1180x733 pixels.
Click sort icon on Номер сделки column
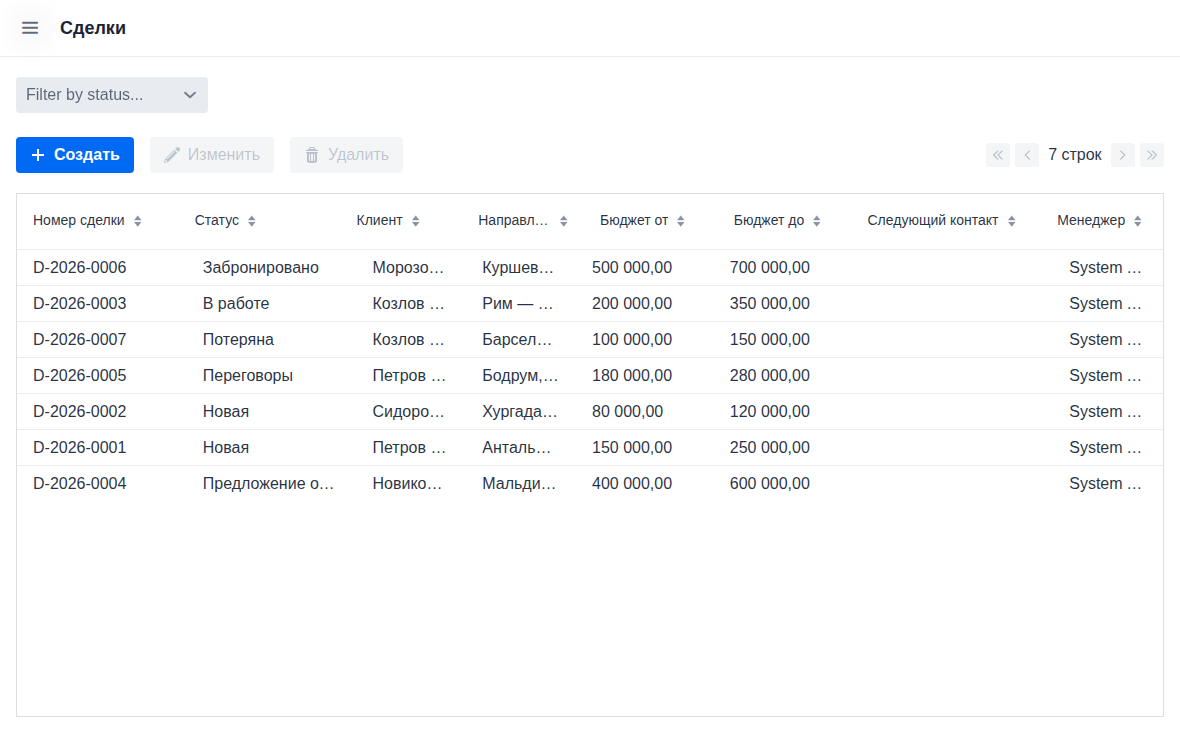pos(138,221)
